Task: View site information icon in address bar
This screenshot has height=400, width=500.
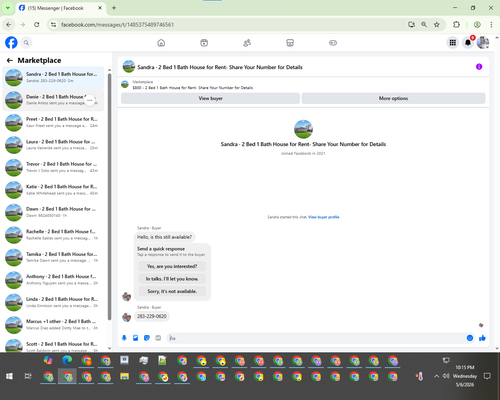Action: click(x=53, y=25)
